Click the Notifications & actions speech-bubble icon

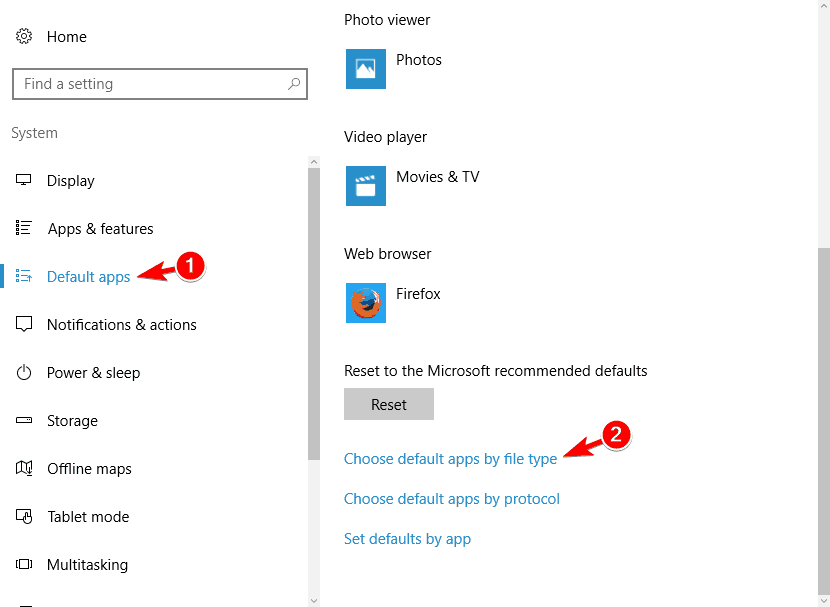click(24, 324)
